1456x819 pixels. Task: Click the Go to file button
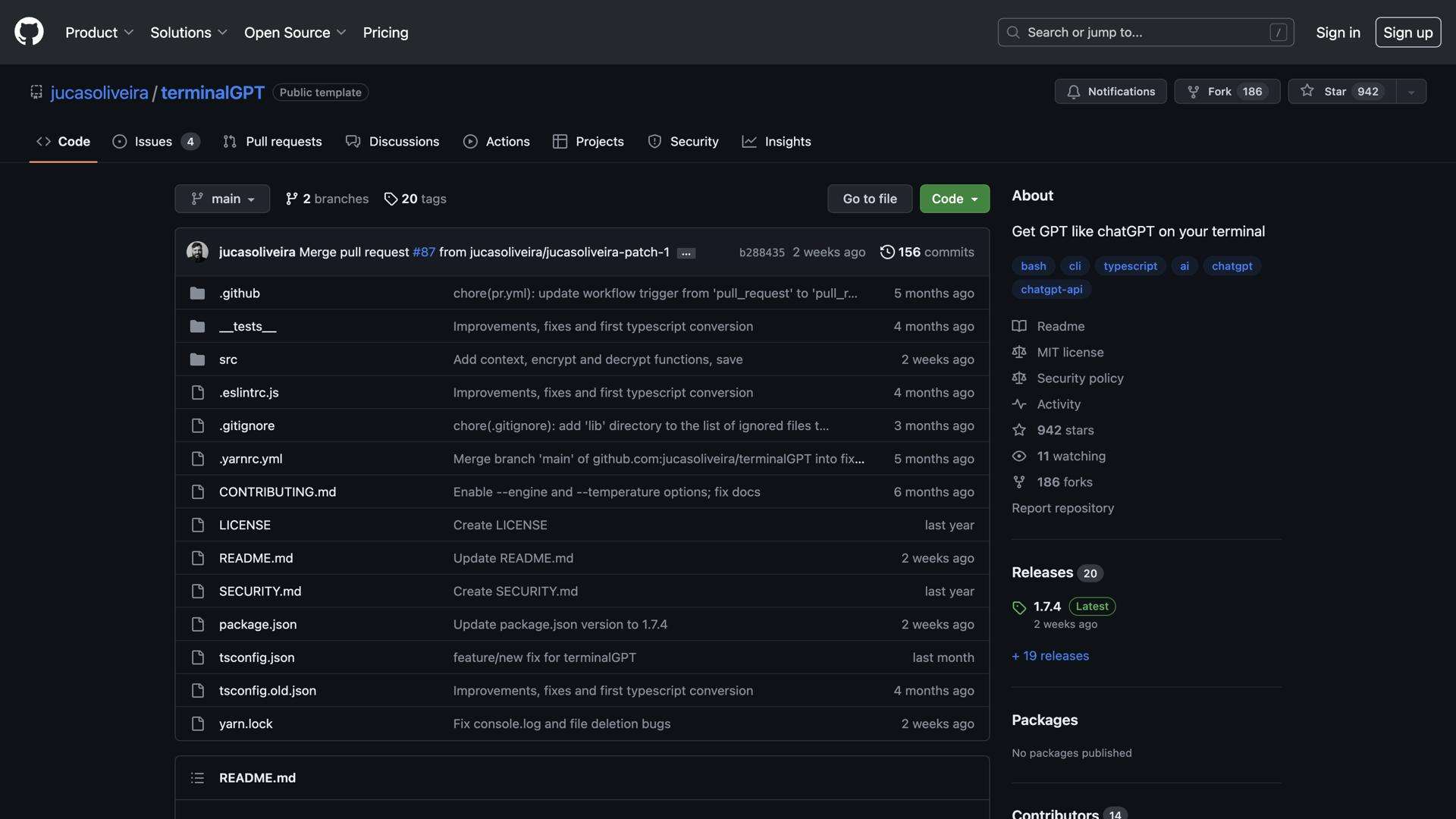869,198
